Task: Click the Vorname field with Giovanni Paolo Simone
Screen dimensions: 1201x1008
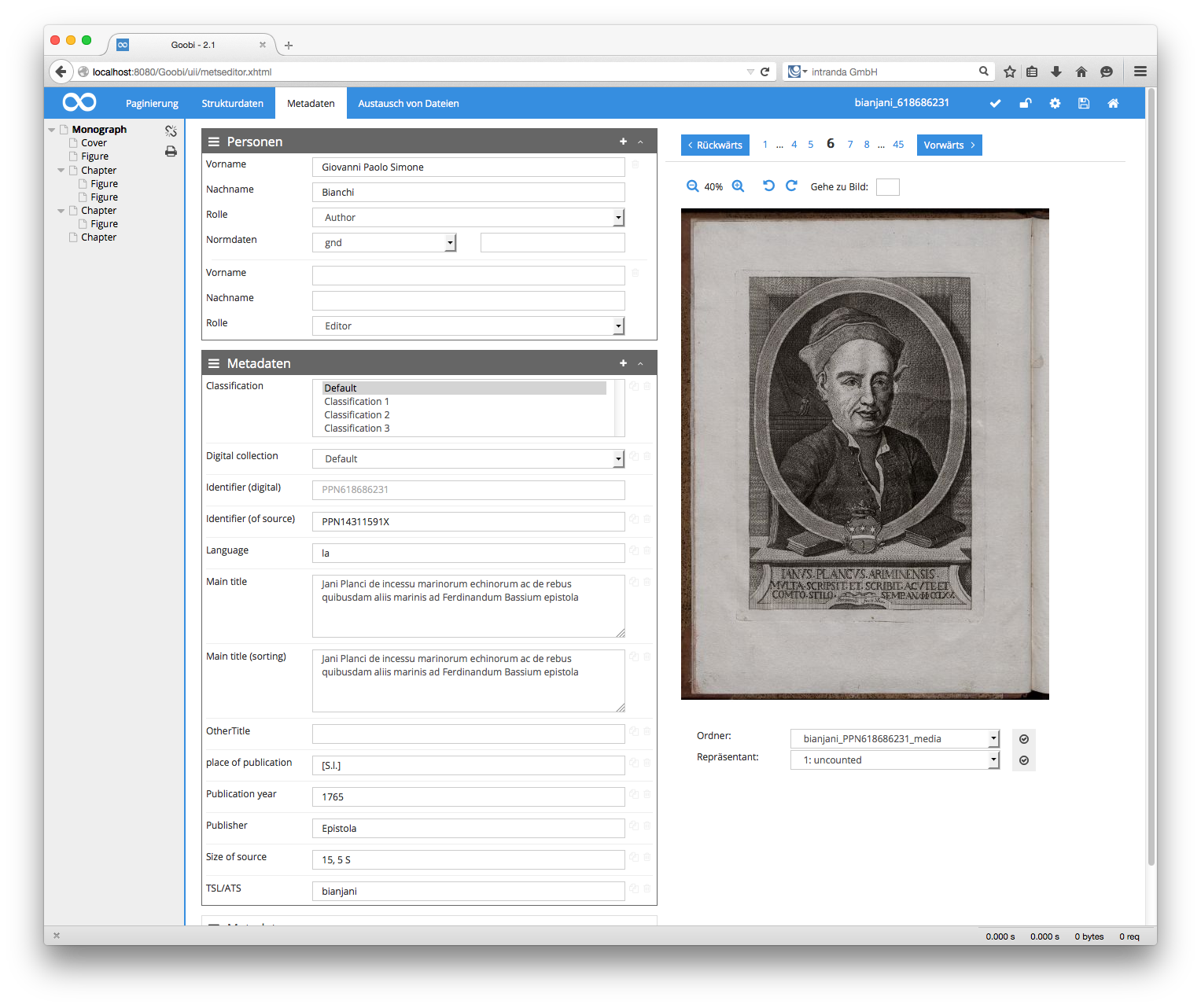Action: tap(469, 167)
